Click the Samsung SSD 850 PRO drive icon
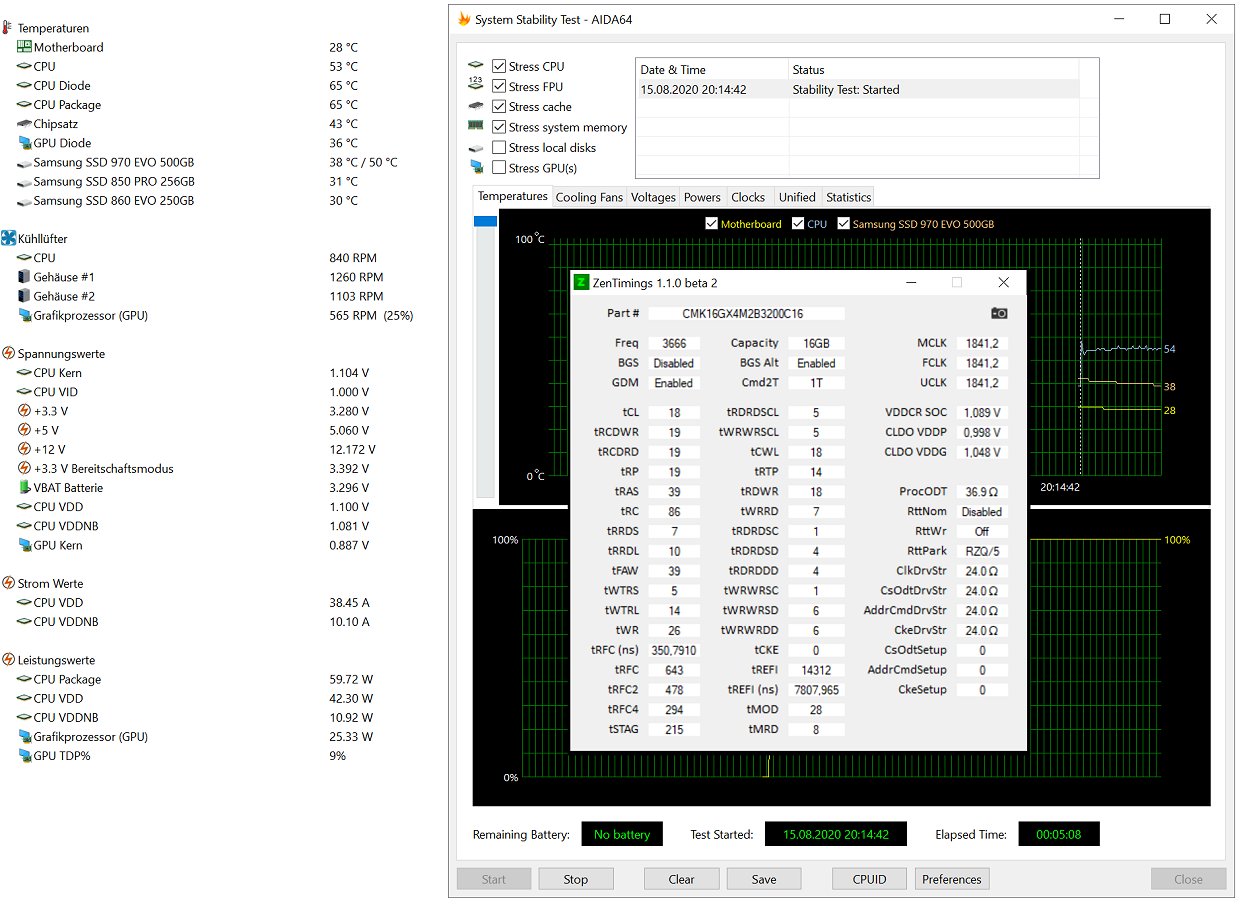This screenshot has width=1245, height=906. 24,182
